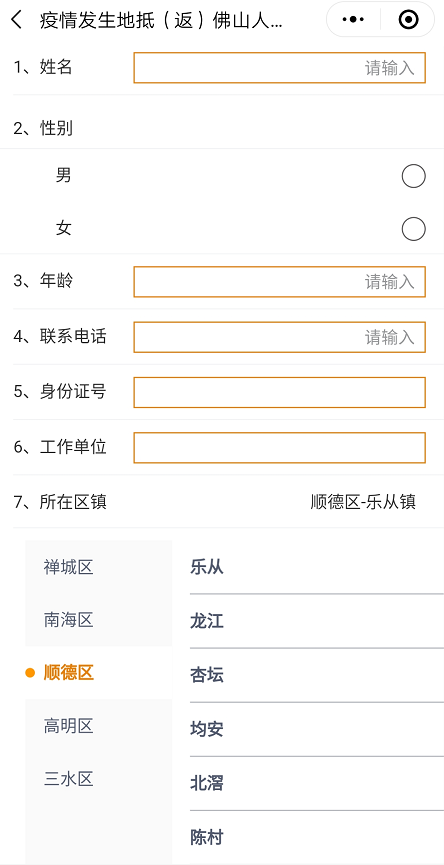The width and height of the screenshot is (444, 865).
Task: Select the highlighted 顺德区 district
Action: click(x=99, y=673)
